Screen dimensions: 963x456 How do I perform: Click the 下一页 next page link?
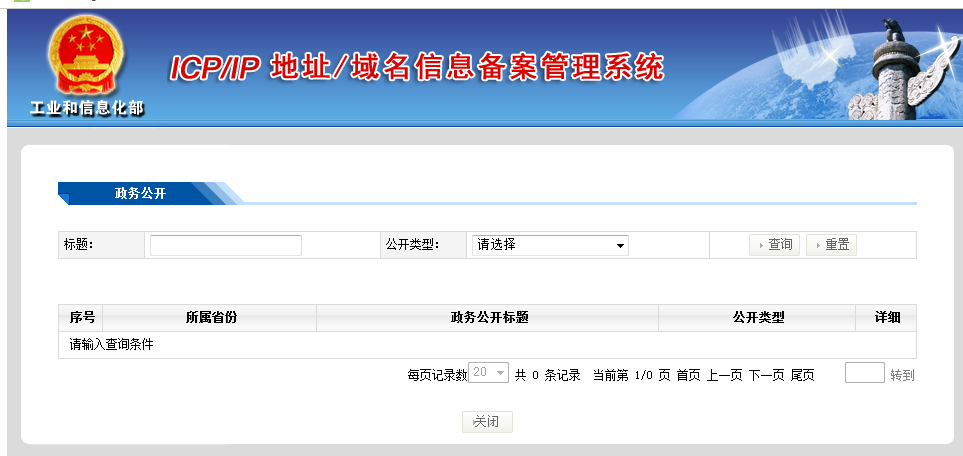pos(766,375)
